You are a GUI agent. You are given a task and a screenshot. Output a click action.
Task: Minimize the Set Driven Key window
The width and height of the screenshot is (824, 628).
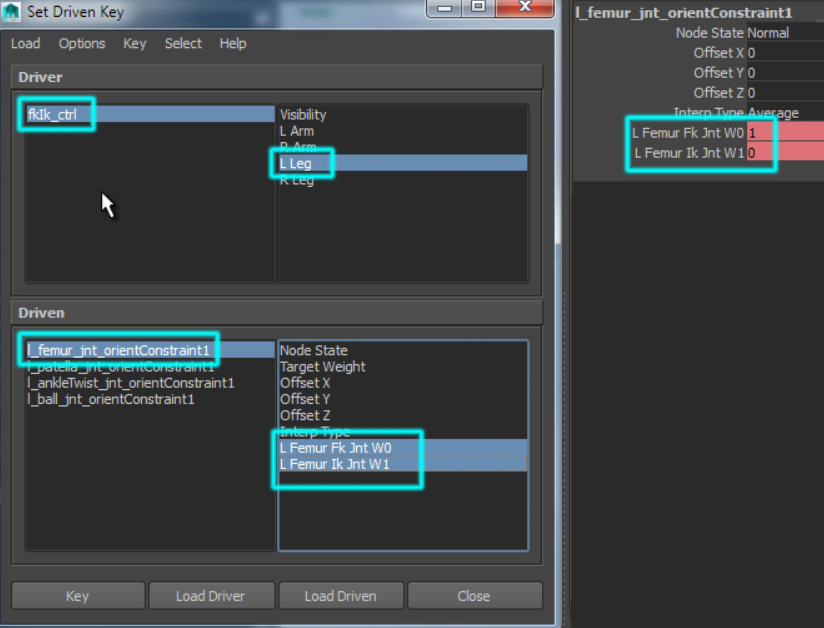[445, 8]
